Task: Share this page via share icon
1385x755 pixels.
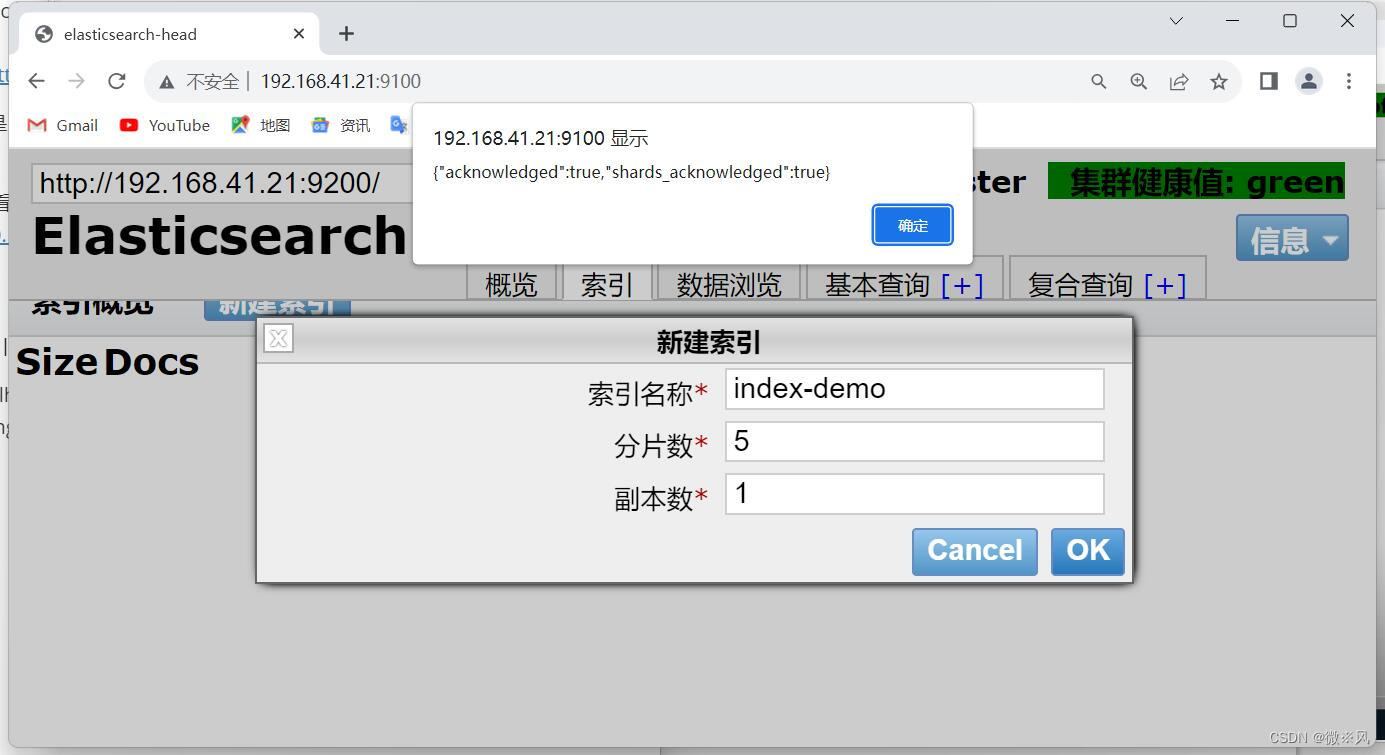Action: coord(1179,82)
